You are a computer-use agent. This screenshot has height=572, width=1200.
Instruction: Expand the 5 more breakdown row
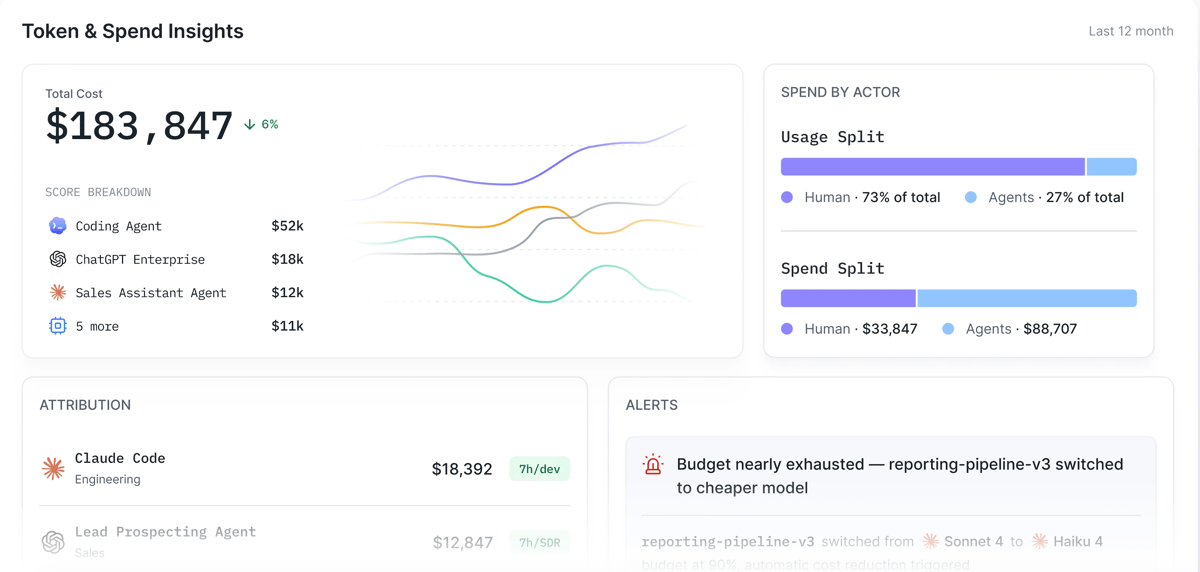(175, 326)
